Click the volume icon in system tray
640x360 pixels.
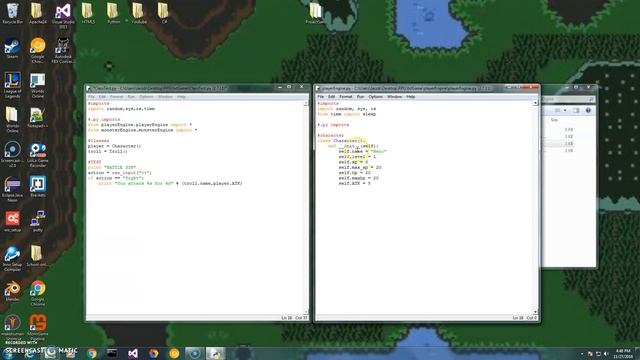point(606,353)
